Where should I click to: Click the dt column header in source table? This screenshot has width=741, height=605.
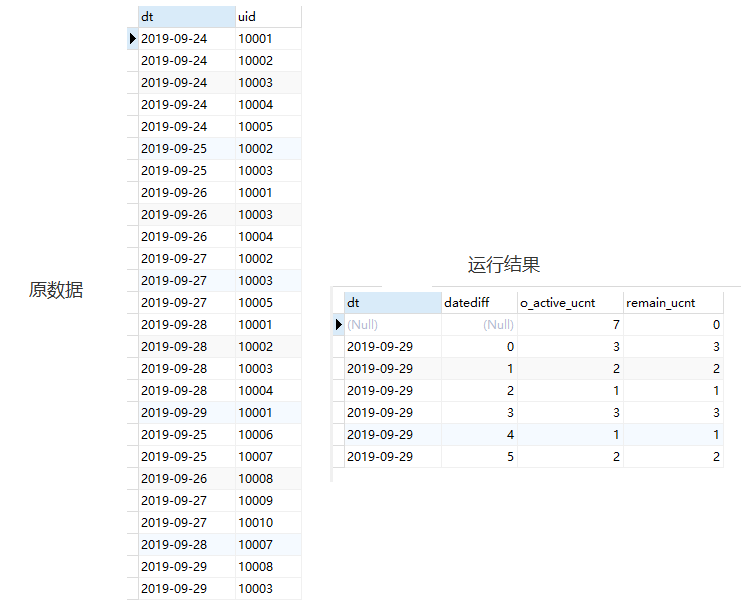tap(187, 17)
